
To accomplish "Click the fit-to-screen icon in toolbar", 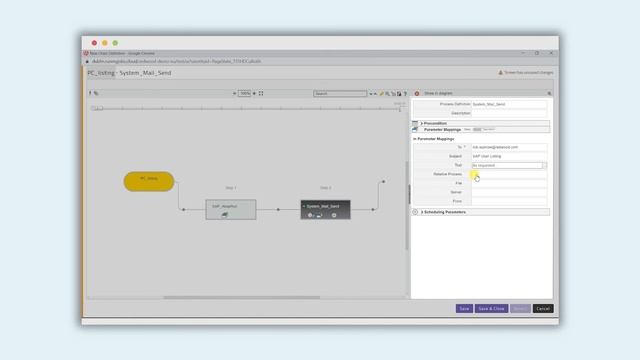I will pos(261,93).
